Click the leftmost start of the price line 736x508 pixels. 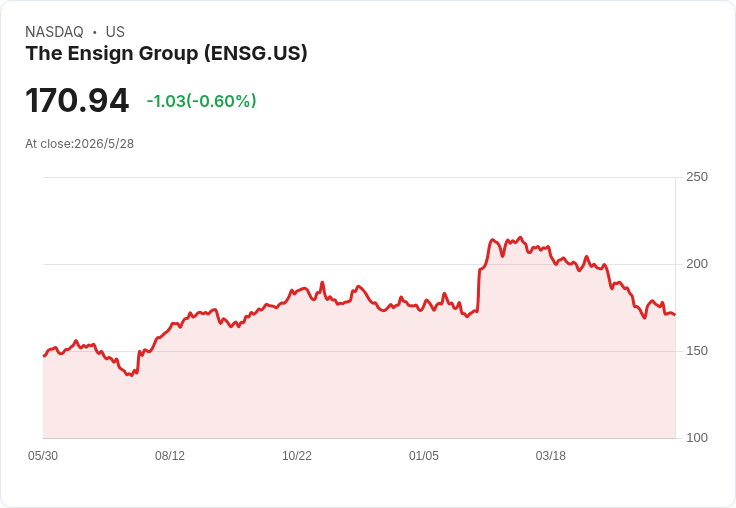pos(44,356)
